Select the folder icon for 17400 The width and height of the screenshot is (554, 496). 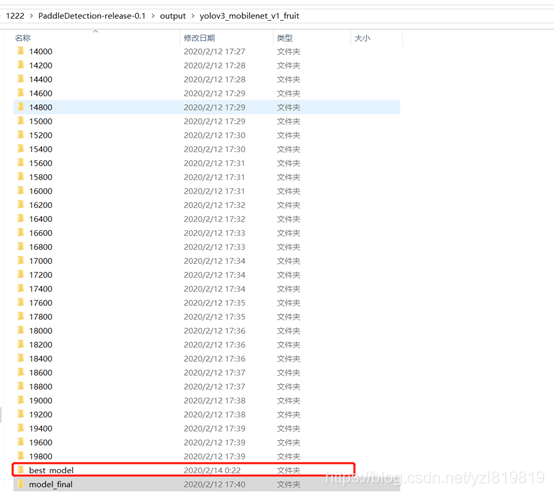[21, 289]
